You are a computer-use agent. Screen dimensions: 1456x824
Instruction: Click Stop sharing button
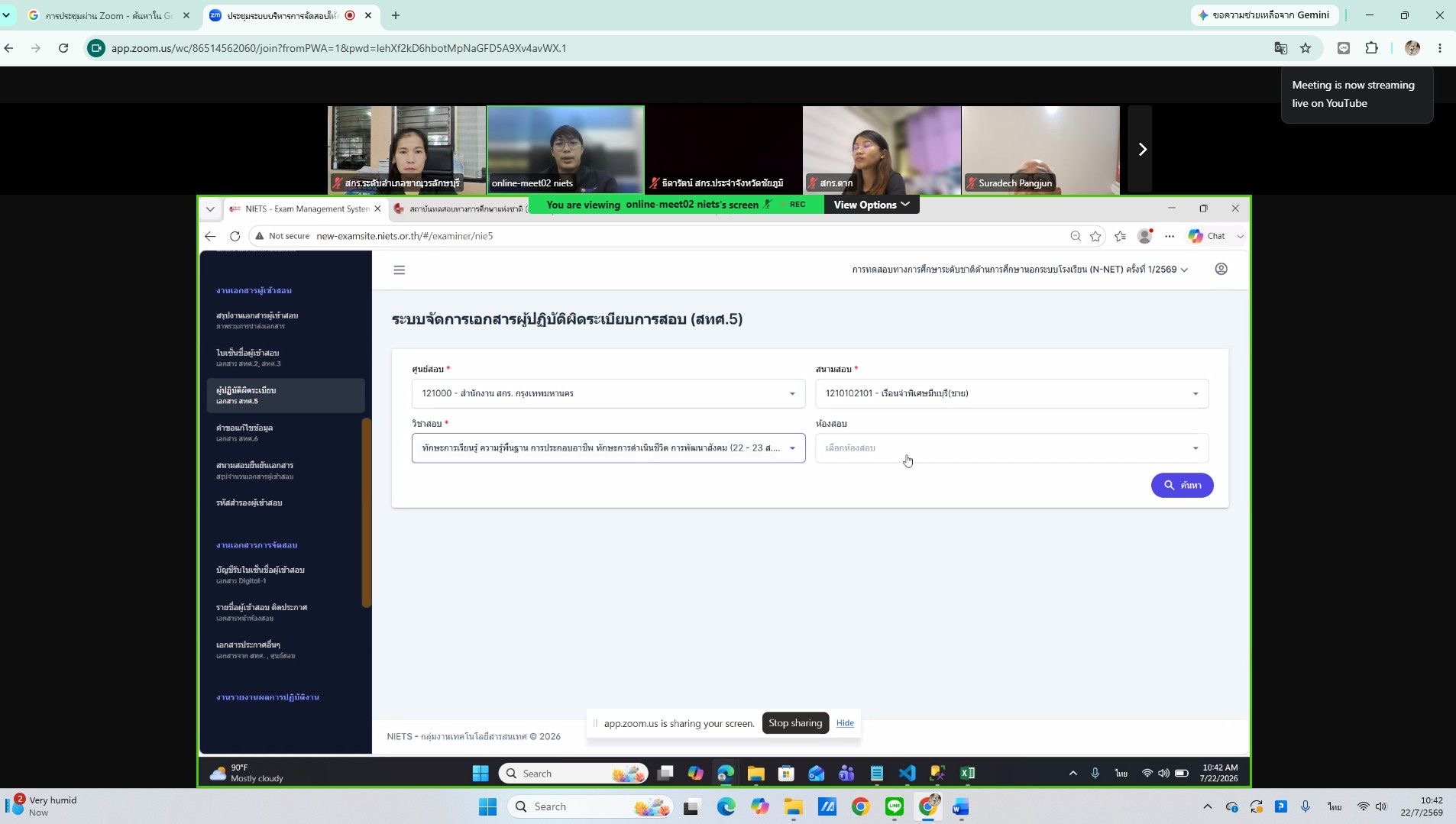pos(795,723)
